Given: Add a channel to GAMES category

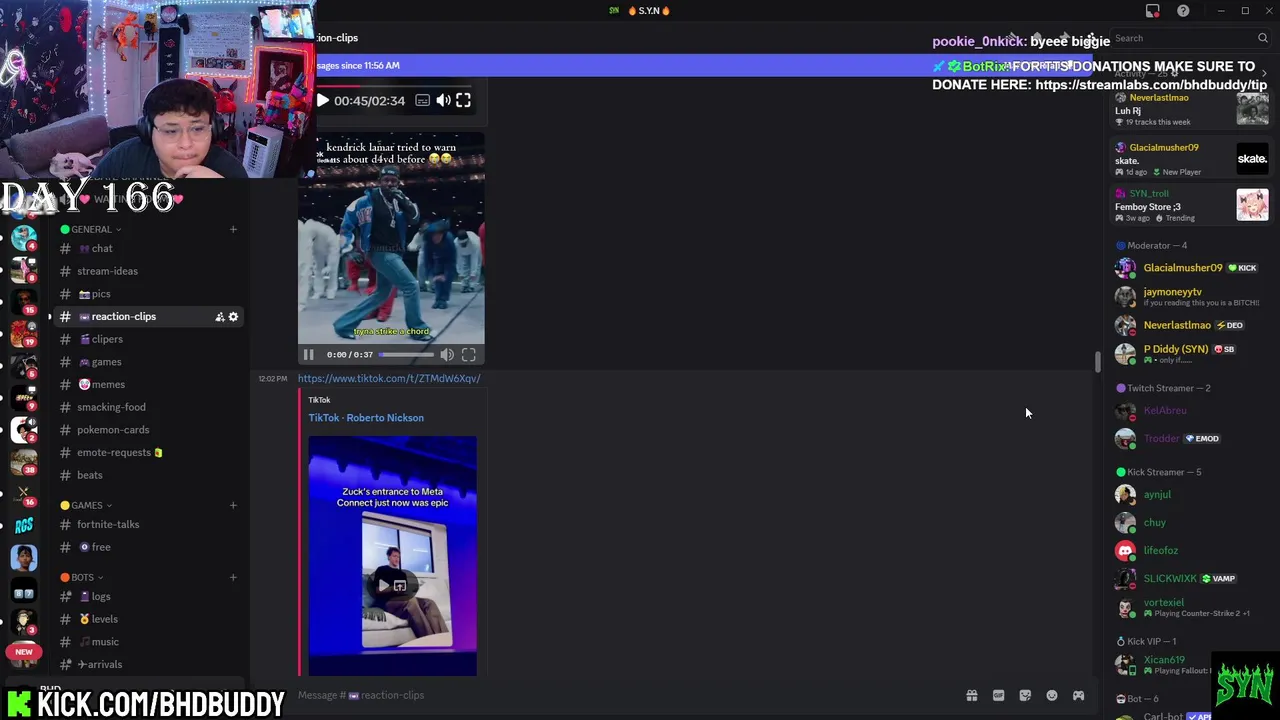Looking at the screenshot, I should point(233,505).
